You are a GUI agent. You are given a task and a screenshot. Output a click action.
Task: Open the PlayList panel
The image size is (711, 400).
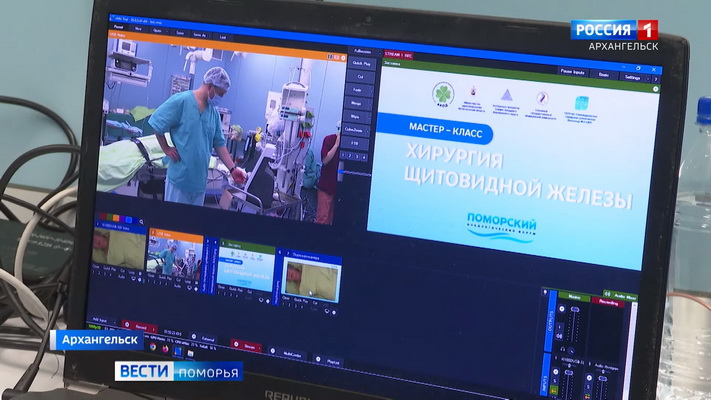(x=333, y=361)
